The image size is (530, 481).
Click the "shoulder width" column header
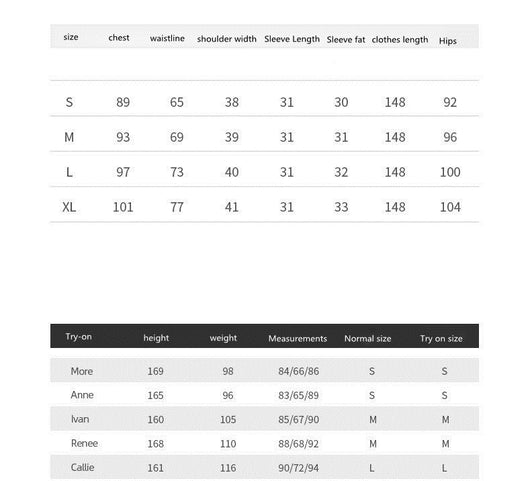pos(226,39)
